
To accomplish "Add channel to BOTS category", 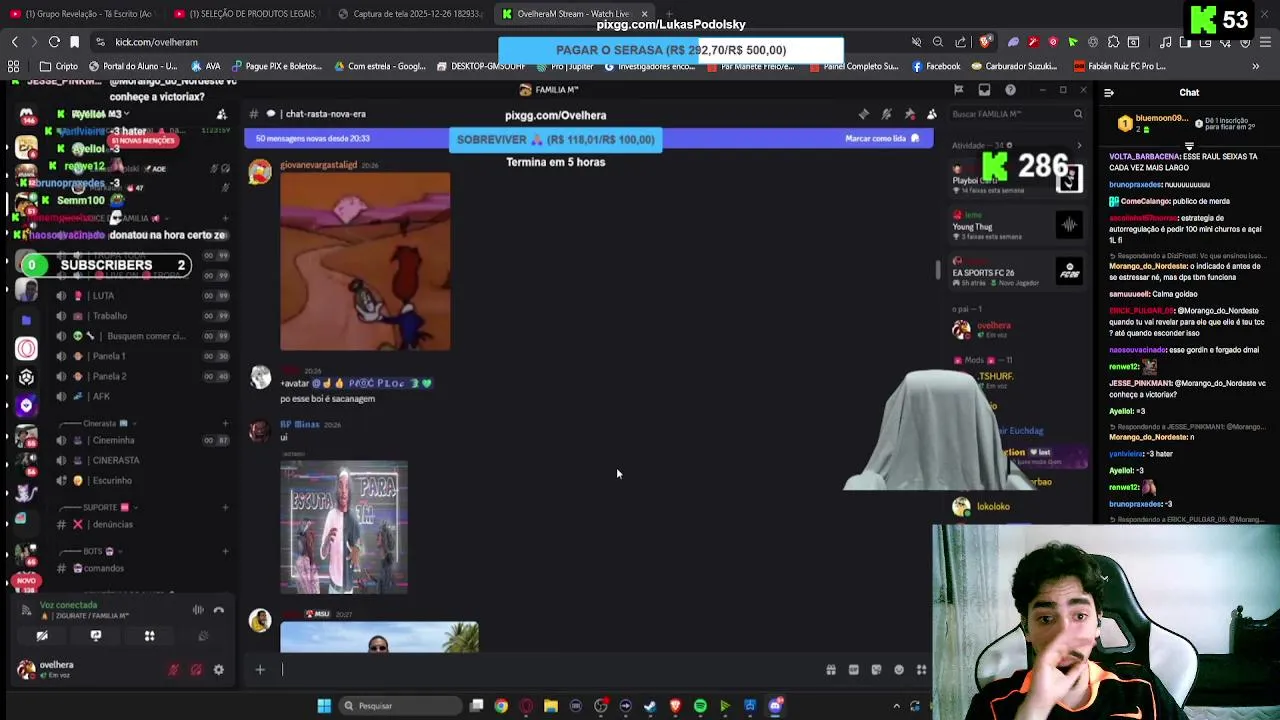I will point(225,551).
